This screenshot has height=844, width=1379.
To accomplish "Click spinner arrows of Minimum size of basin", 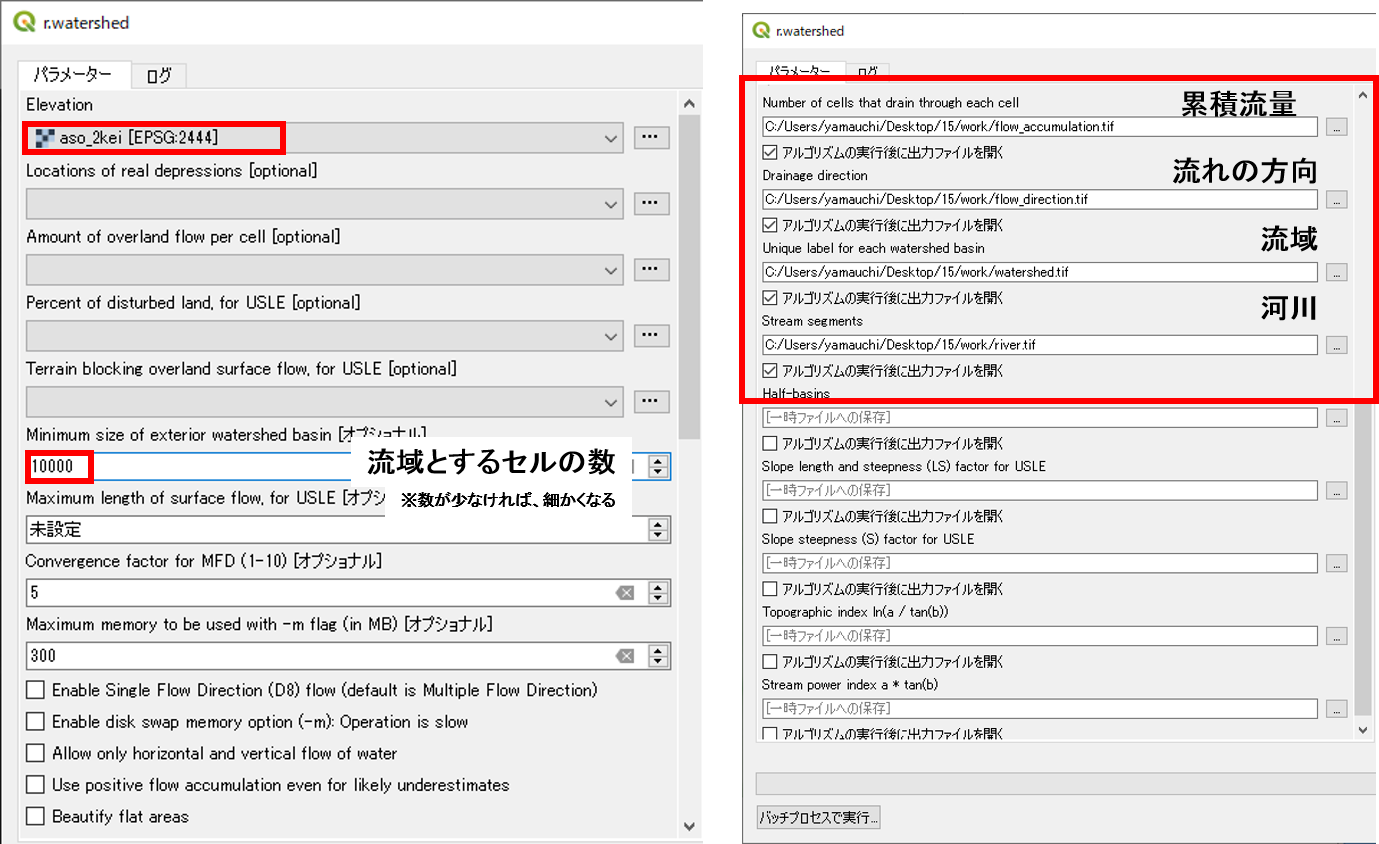I will pyautogui.click(x=658, y=466).
